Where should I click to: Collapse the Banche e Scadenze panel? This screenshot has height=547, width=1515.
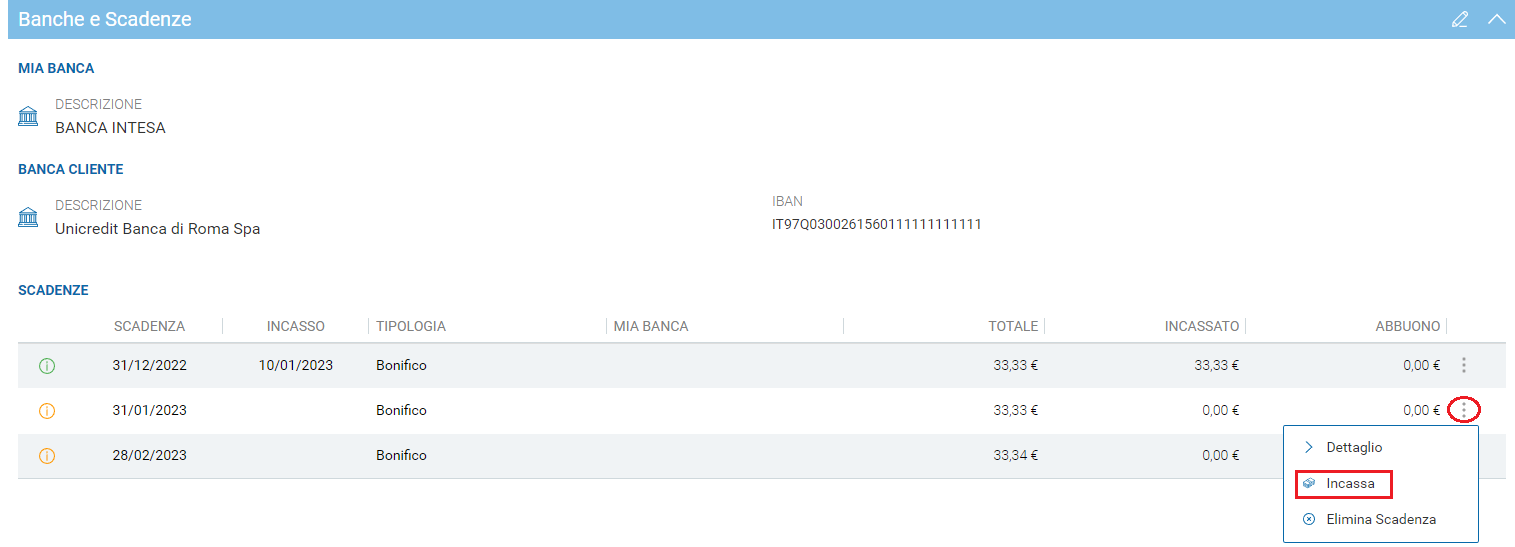pyautogui.click(x=1496, y=19)
